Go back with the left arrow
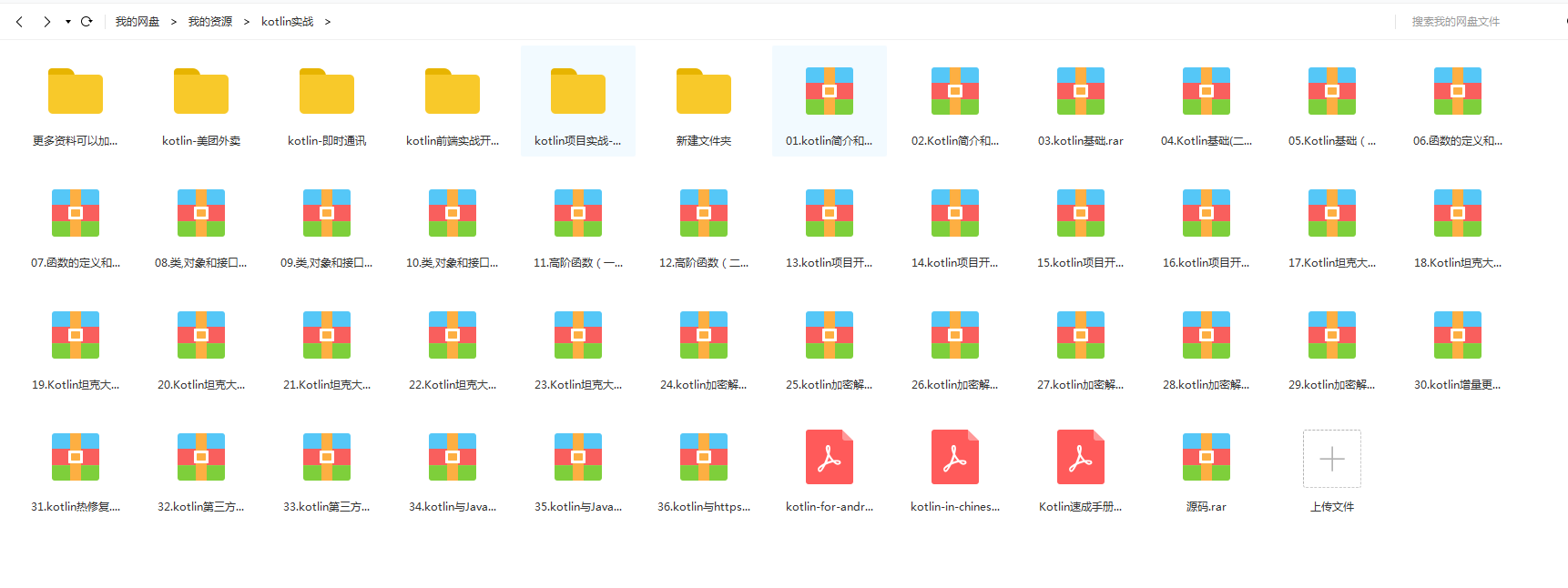1568x588 pixels. [19, 22]
